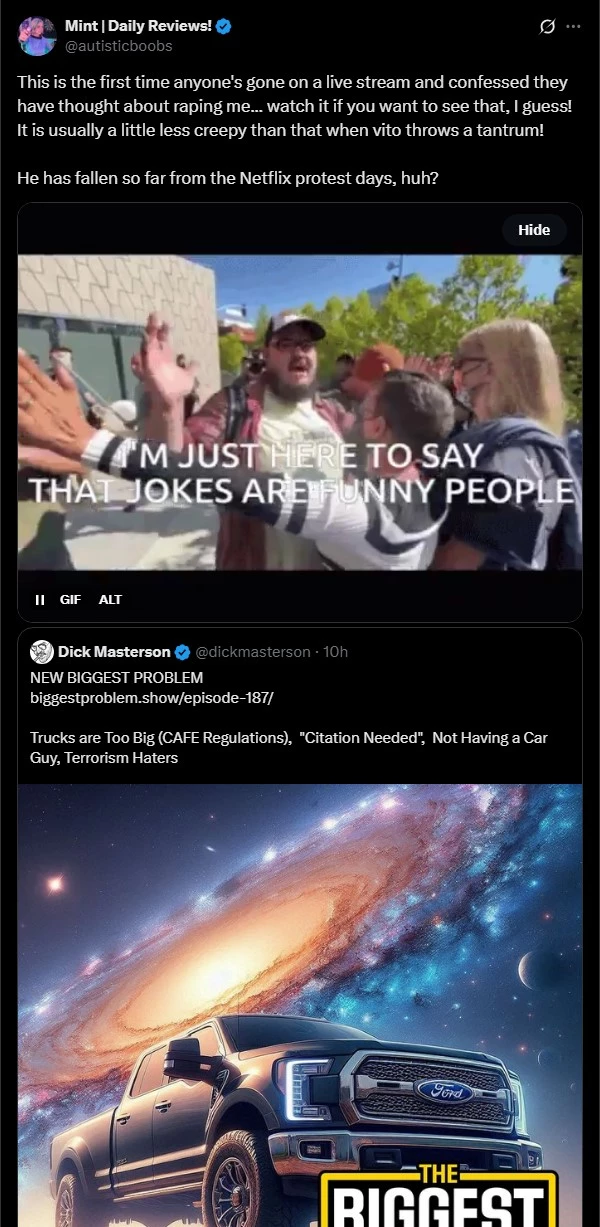The width and height of the screenshot is (600, 1227).
Task: Open the three-dot more options menu
Action: [x=573, y=27]
